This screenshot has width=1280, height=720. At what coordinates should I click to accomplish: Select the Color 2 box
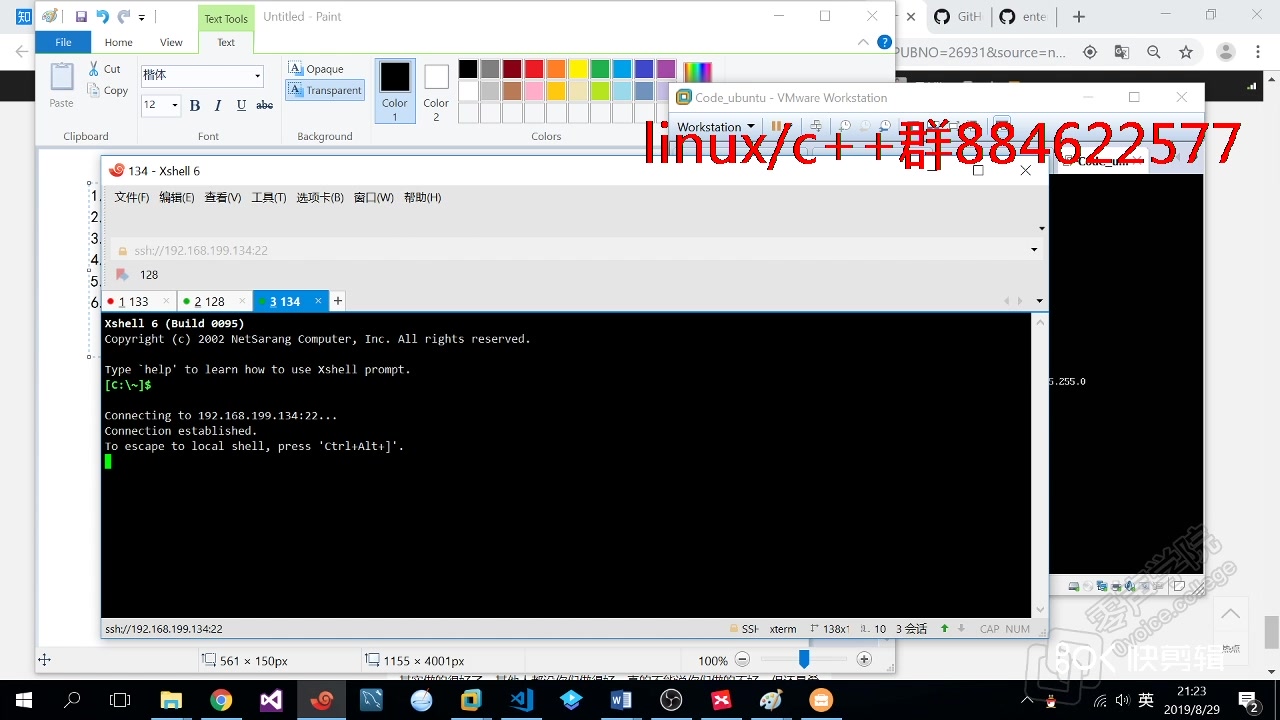436,91
